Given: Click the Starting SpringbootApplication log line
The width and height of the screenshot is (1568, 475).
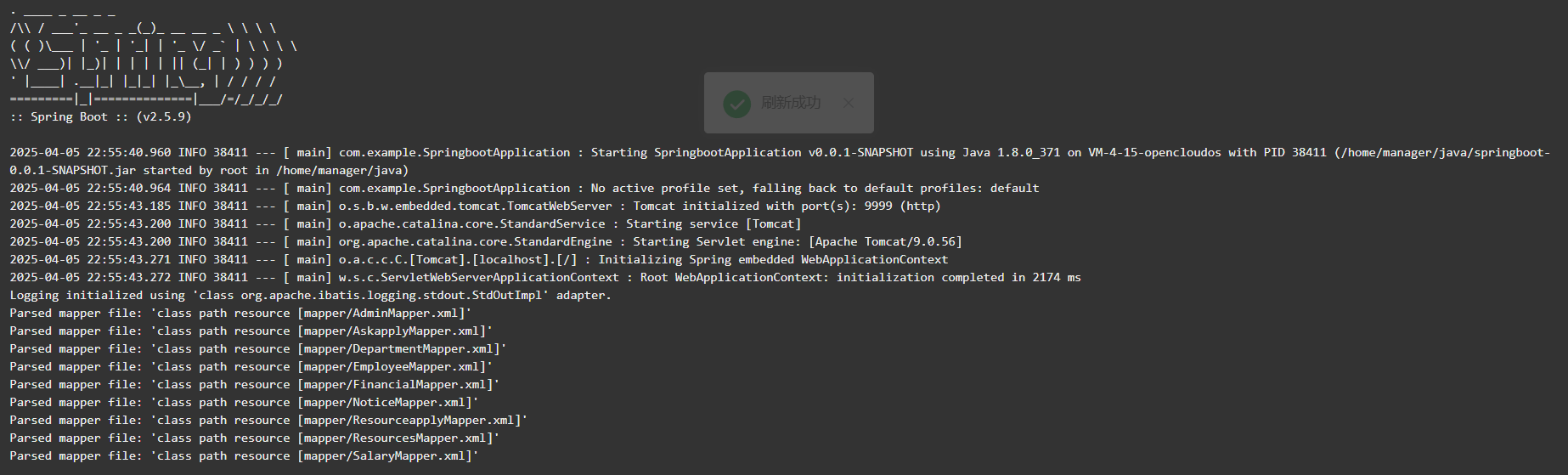Looking at the screenshot, I should [781, 161].
